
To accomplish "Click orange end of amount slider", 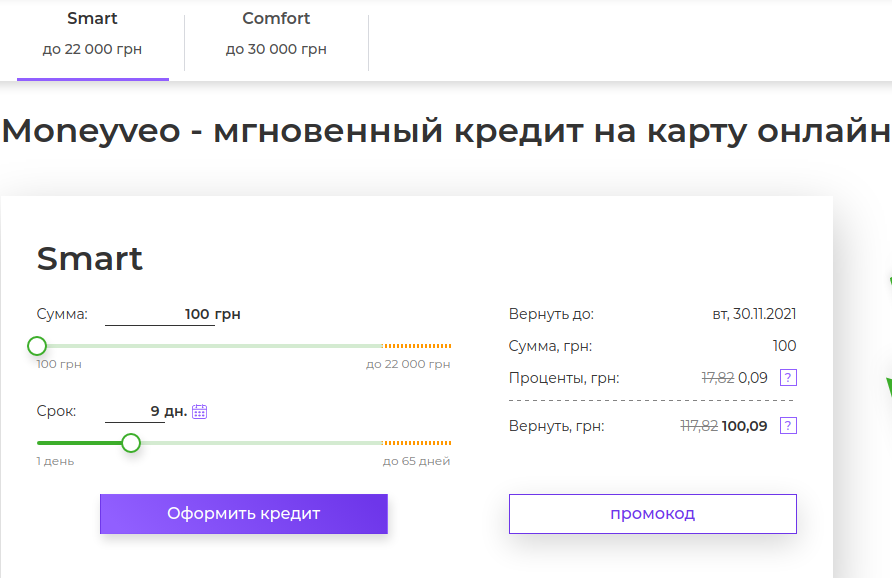I will tap(416, 346).
